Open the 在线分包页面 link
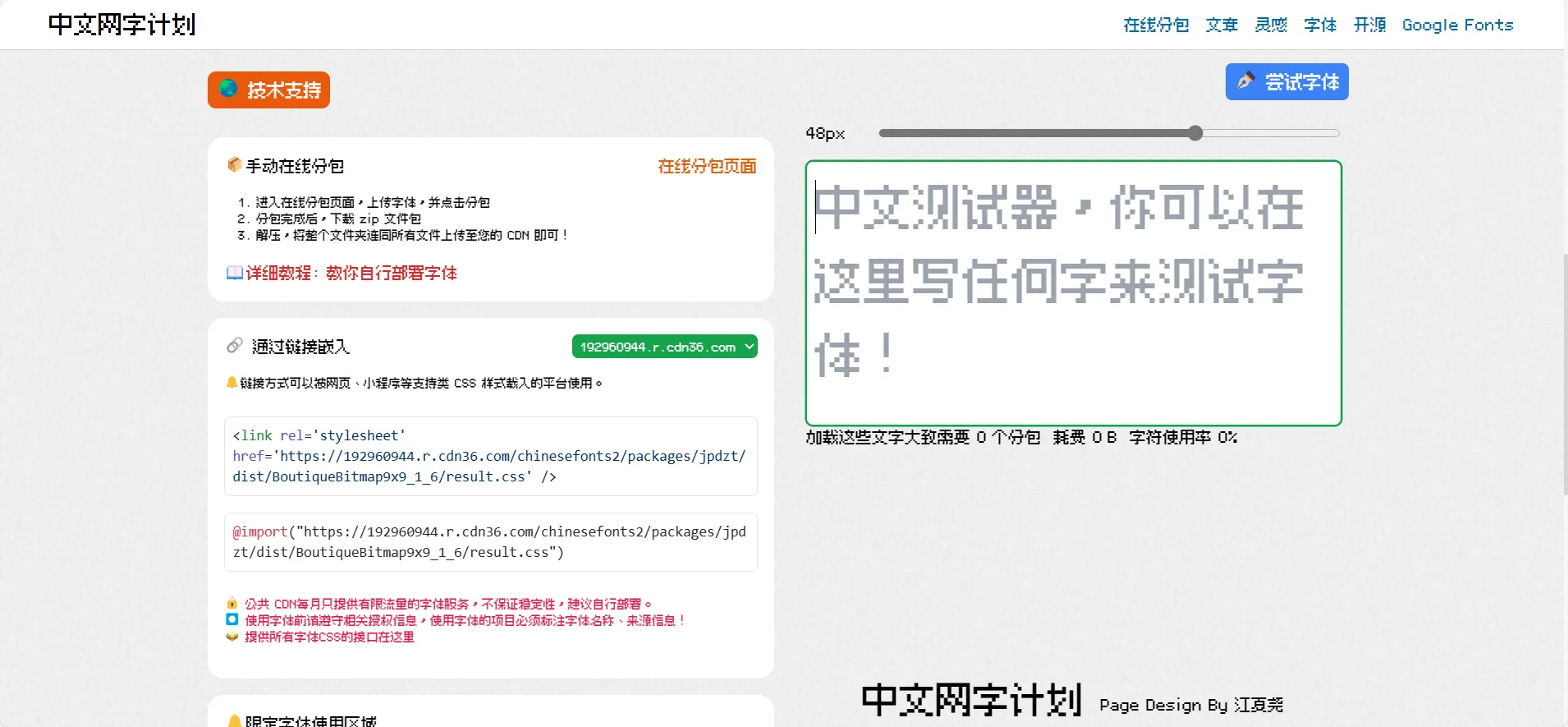 tap(707, 166)
